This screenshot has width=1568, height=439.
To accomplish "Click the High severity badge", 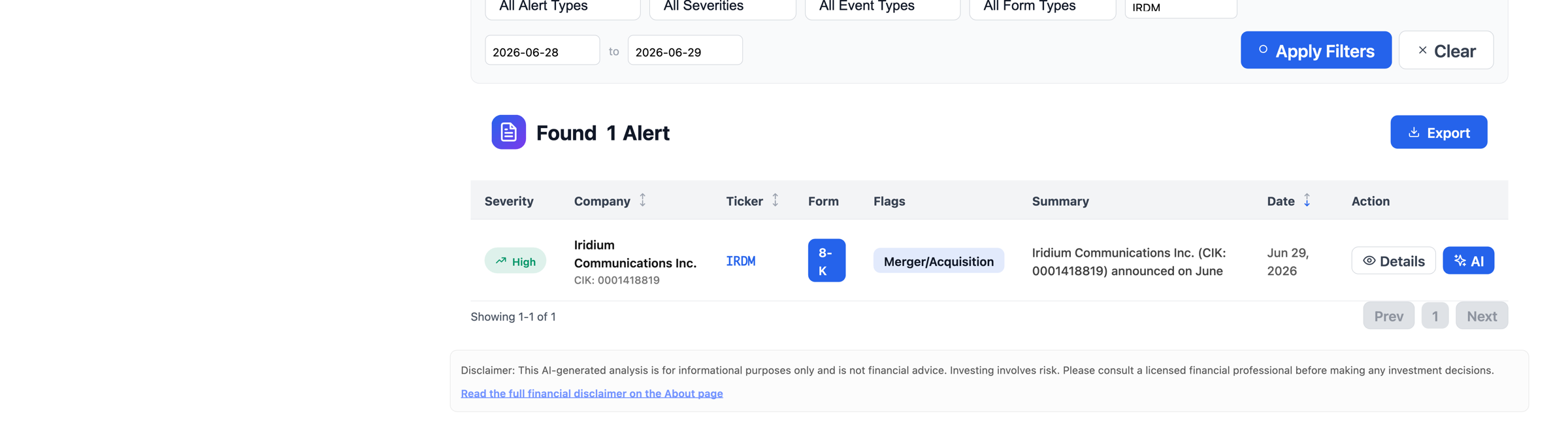I will 515,261.
